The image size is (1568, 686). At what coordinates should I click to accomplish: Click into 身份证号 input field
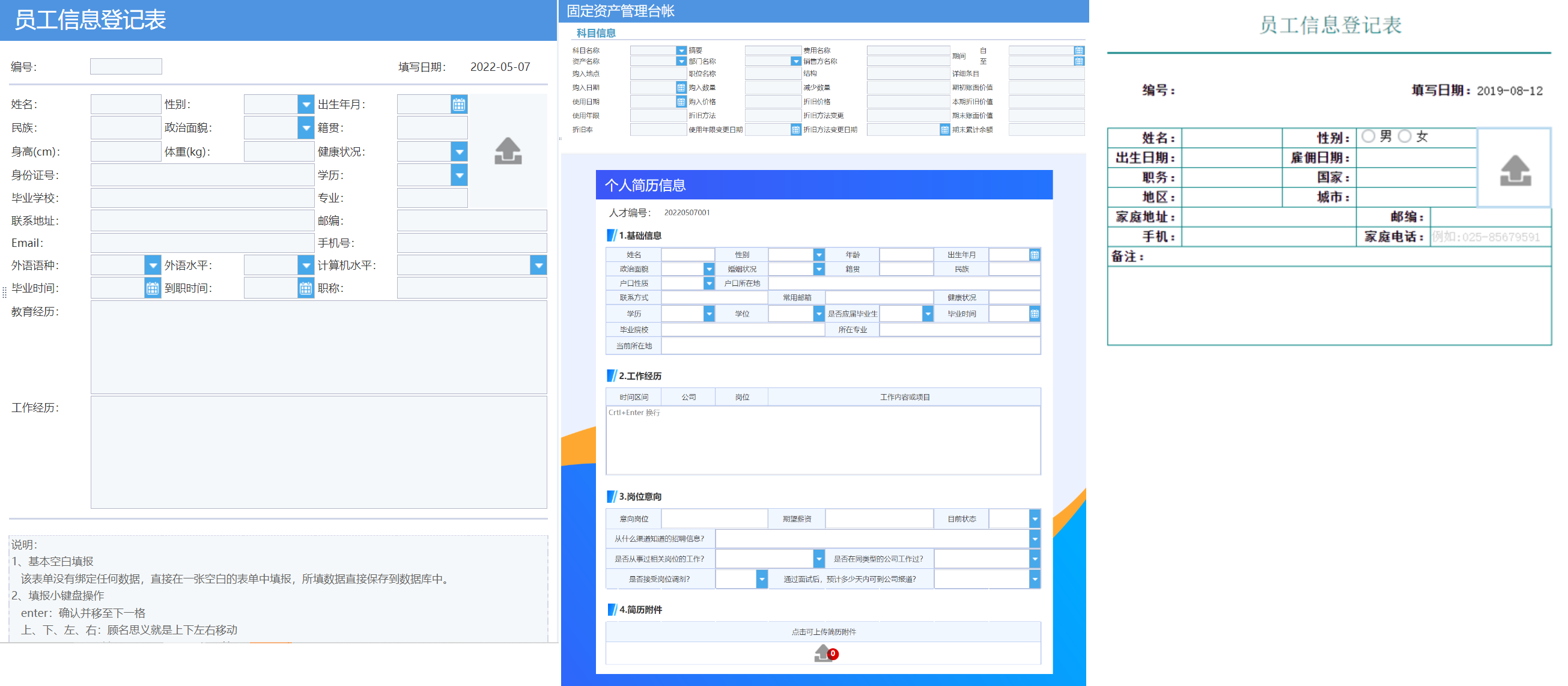click(x=202, y=175)
